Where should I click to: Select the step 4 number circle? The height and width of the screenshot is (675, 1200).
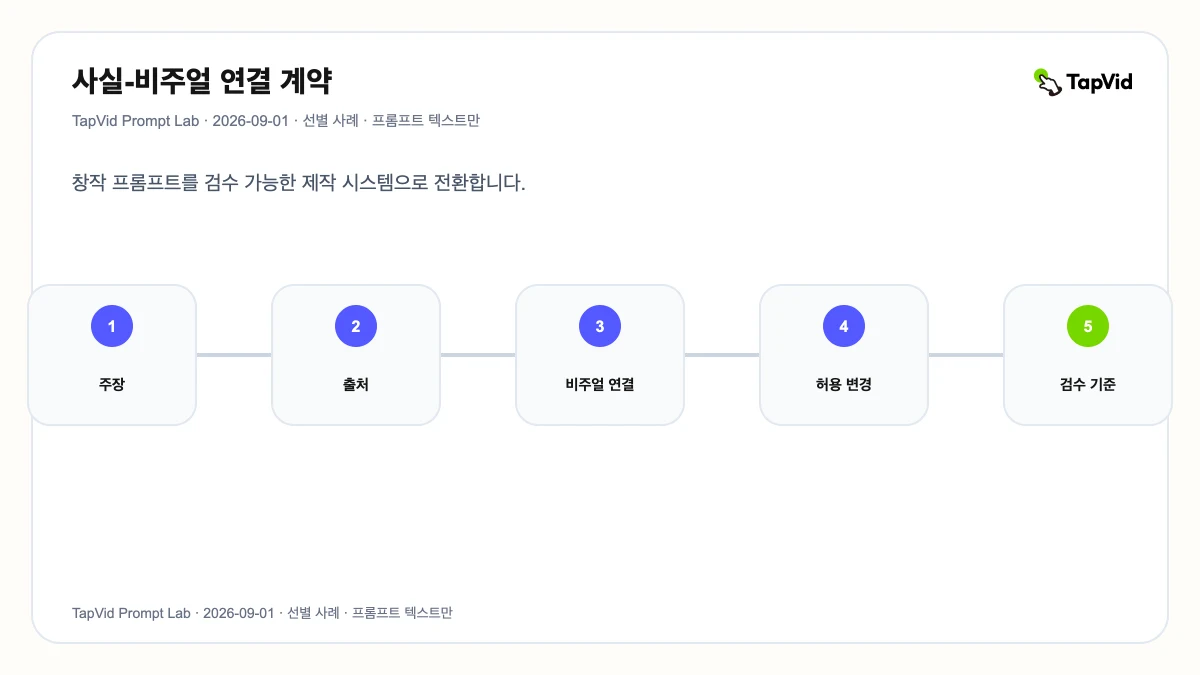pyautogui.click(x=844, y=326)
